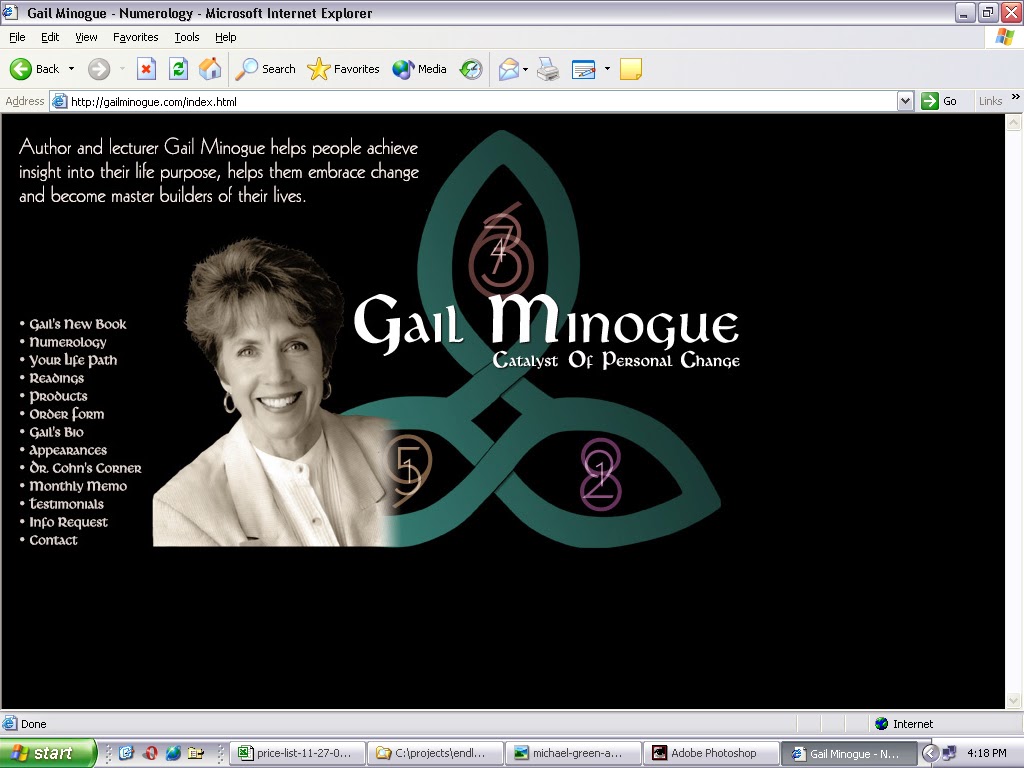Follow the Gail's New Book link
Viewport: 1024px width, 768px height.
pos(78,324)
